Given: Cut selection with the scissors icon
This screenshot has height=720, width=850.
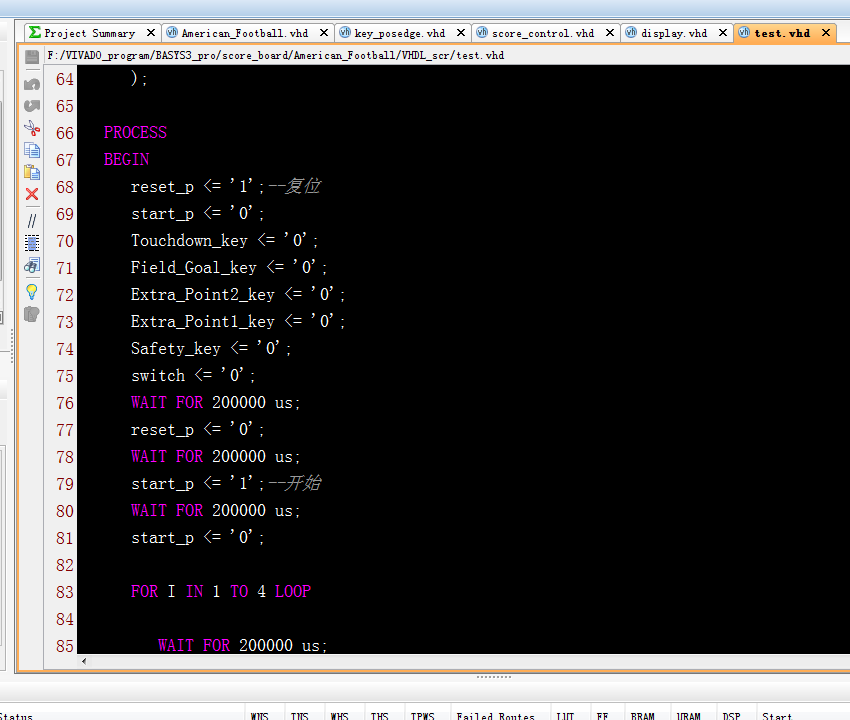Looking at the screenshot, I should pyautogui.click(x=32, y=128).
